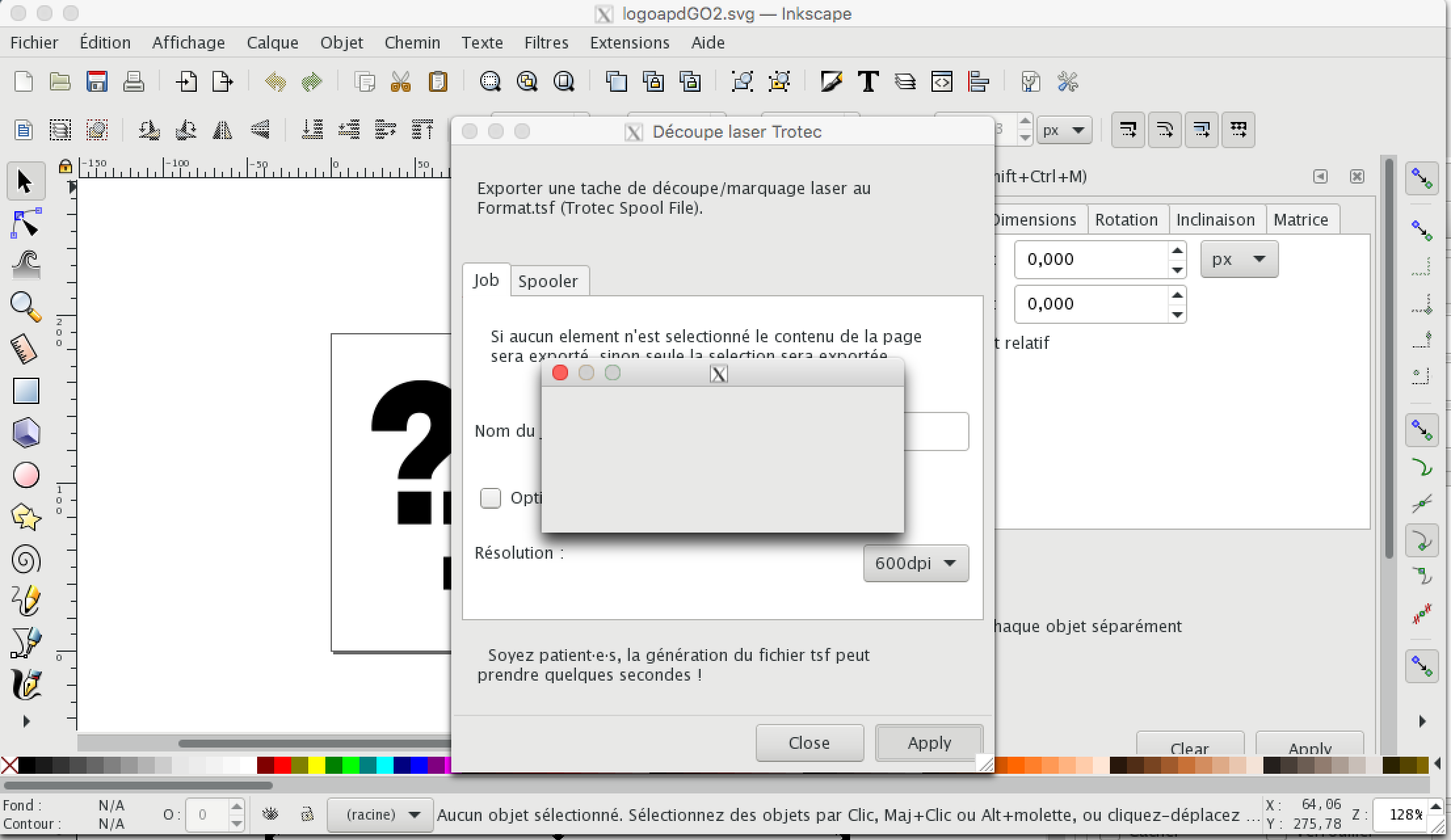Click Close in the Trotec dialog

[x=809, y=743]
